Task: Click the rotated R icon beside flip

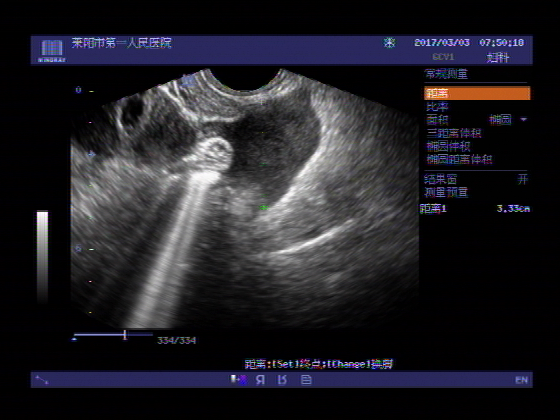Action: [x=282, y=380]
